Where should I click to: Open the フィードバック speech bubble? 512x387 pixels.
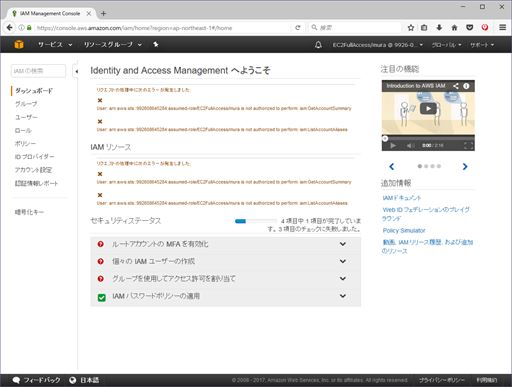[37, 380]
